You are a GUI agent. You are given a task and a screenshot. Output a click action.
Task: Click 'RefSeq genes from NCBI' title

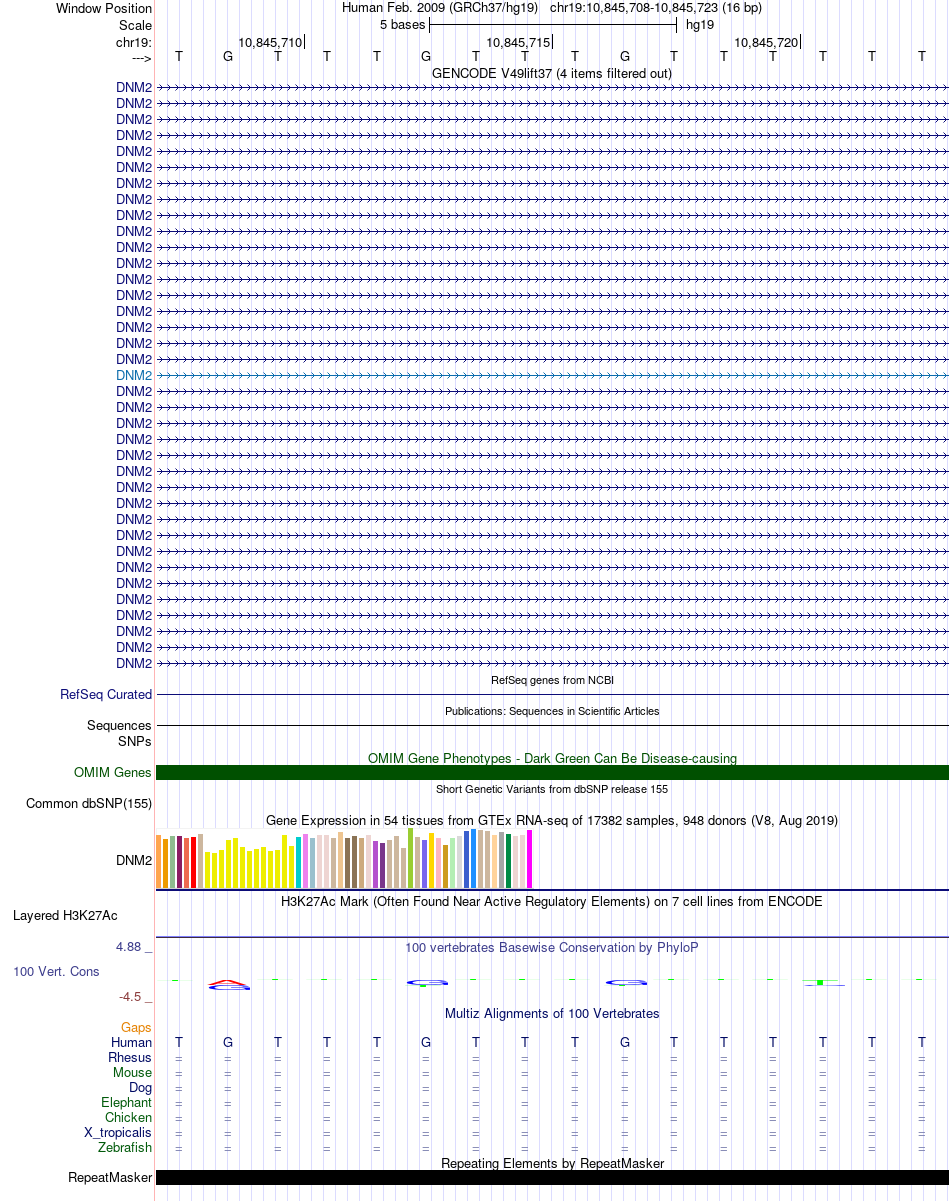tap(552, 680)
